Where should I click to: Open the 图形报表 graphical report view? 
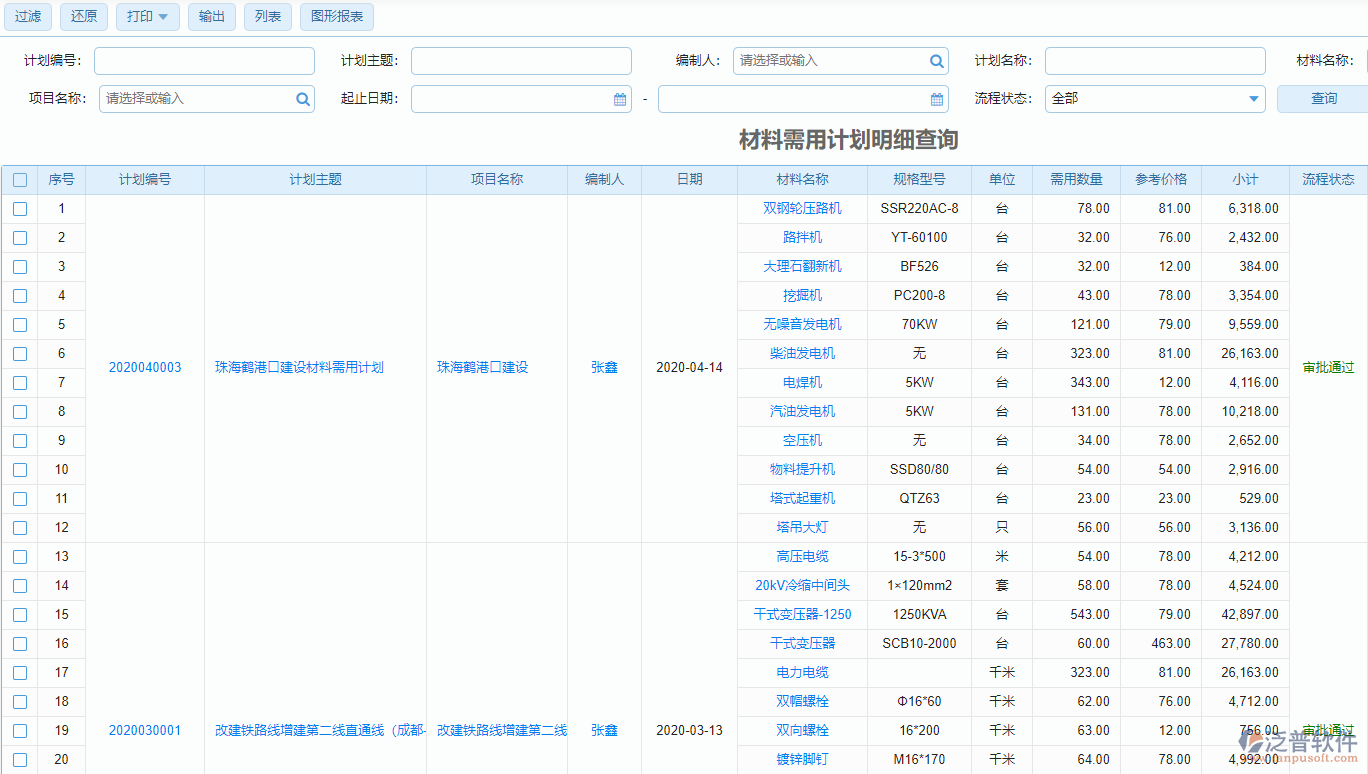(x=336, y=17)
